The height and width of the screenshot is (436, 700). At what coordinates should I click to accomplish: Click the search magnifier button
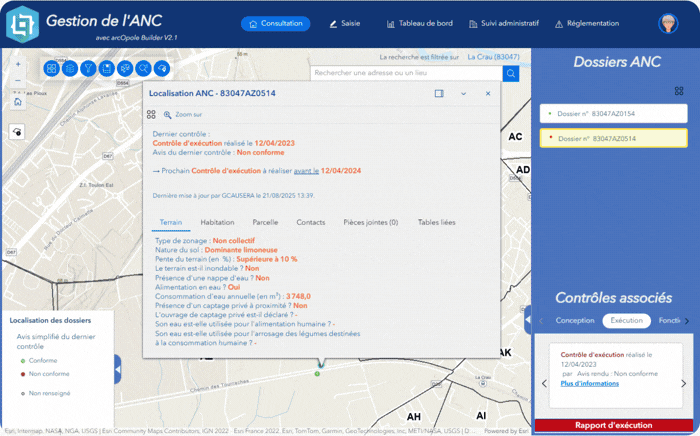511,73
